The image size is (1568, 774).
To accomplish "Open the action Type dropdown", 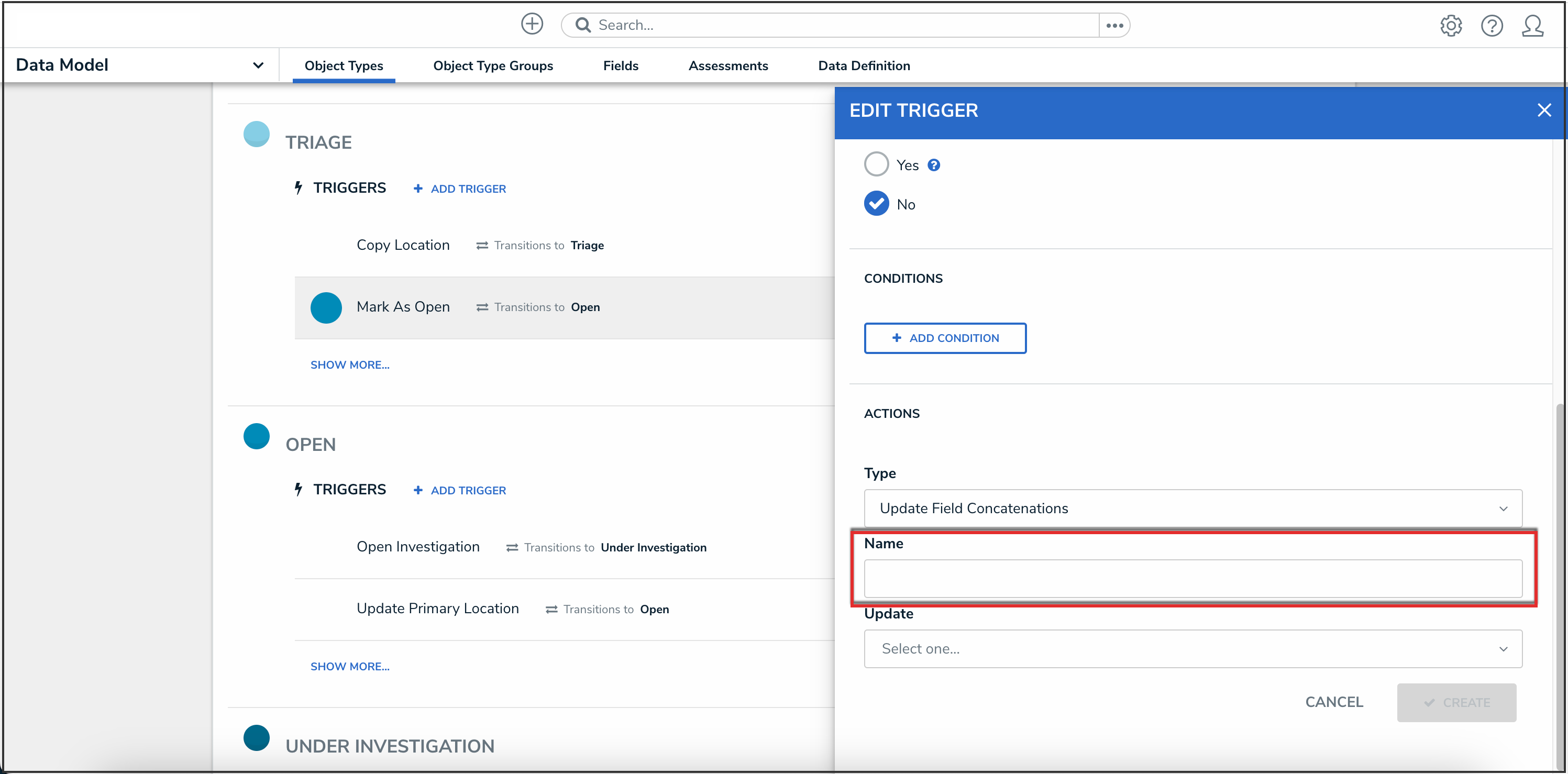I will click(x=1192, y=508).
